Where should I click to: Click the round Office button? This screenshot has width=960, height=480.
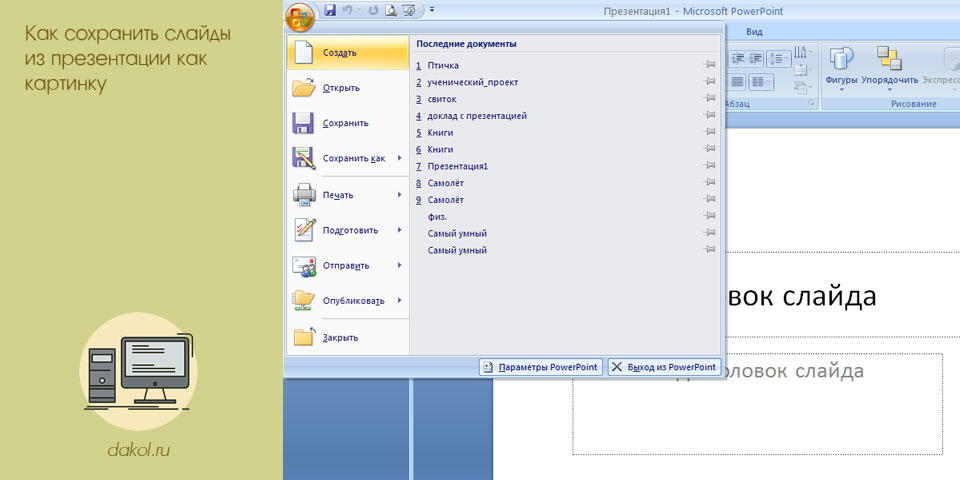(299, 17)
